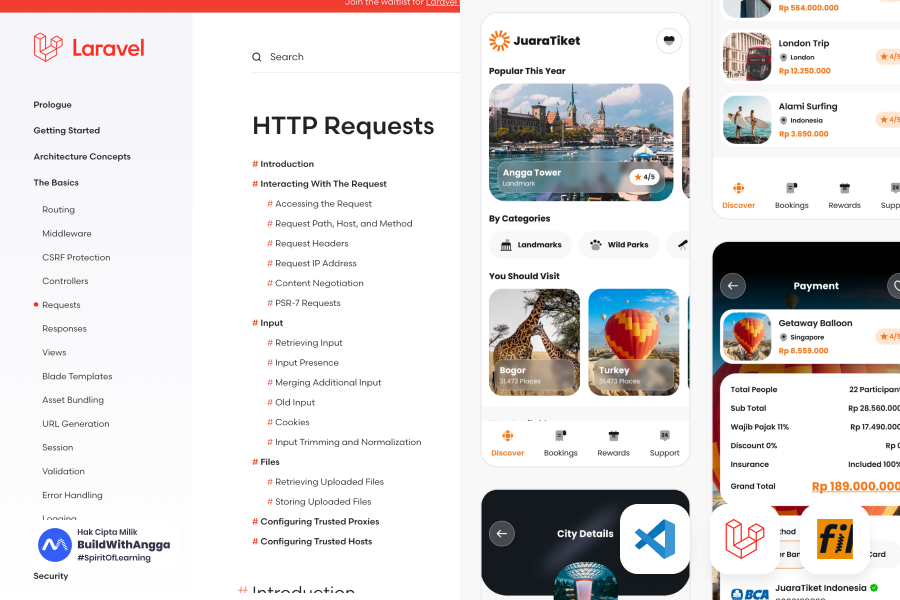
Task: Toggle dark mode in the JuaraTiket header
Action: (x=668, y=40)
